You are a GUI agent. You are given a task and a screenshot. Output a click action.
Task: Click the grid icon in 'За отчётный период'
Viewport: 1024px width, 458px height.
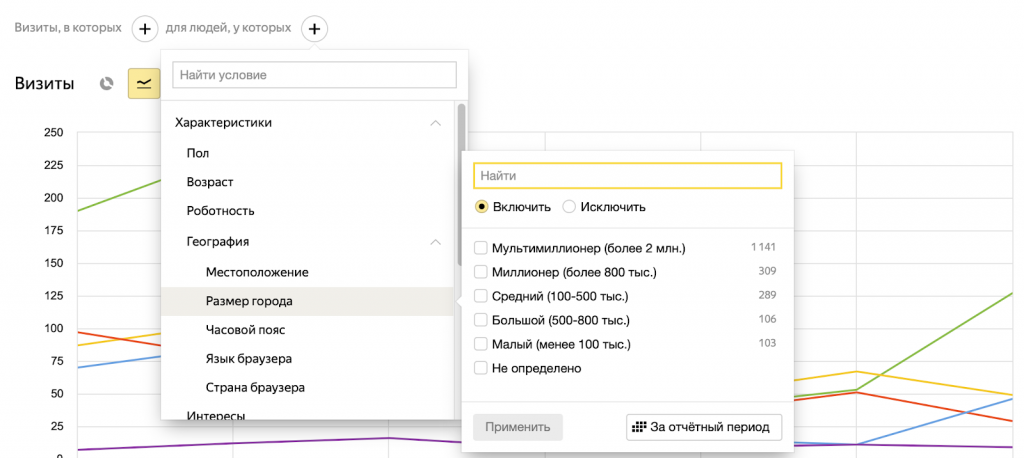pos(639,427)
